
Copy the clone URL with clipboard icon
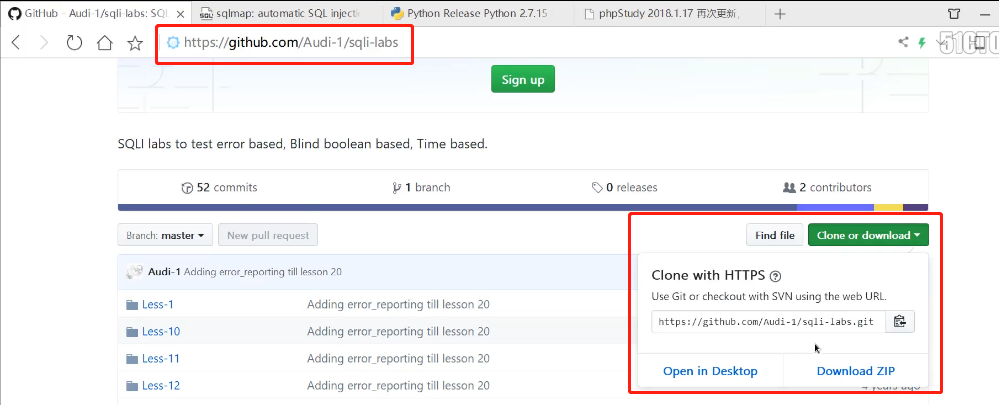click(x=900, y=322)
